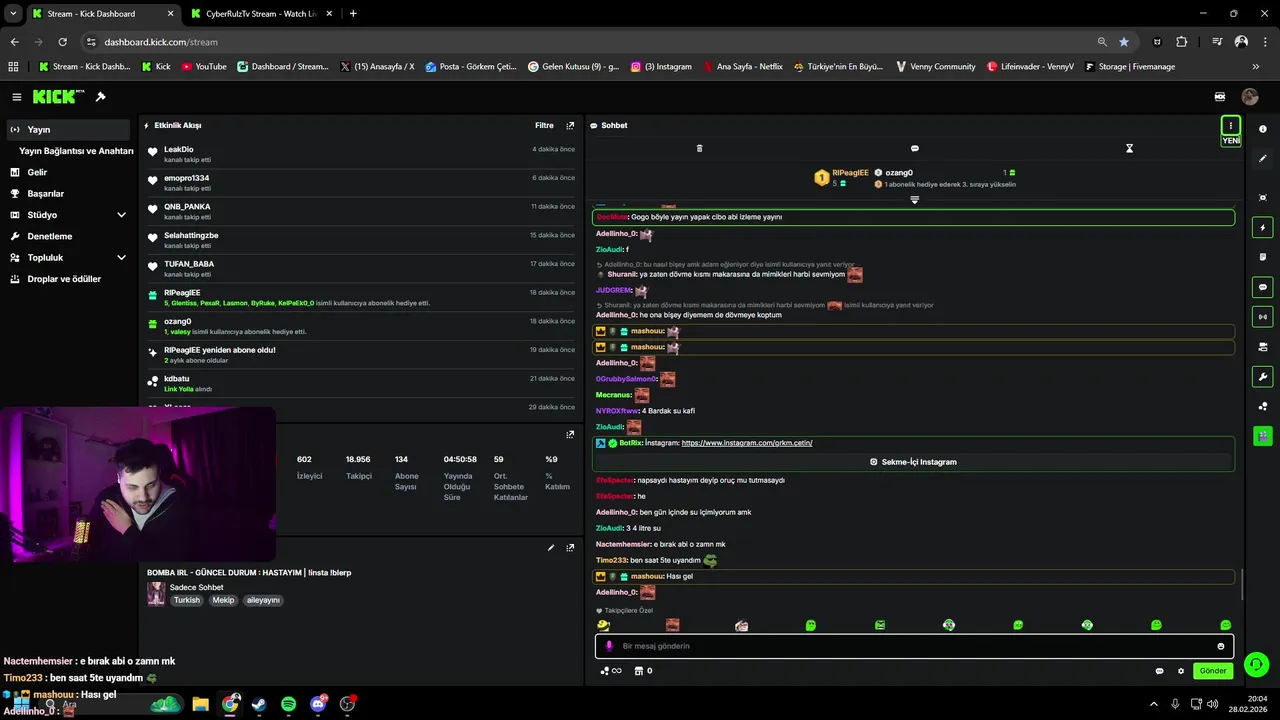Send the message with Gönder button
Viewport: 1280px width, 720px height.
pos(1213,671)
